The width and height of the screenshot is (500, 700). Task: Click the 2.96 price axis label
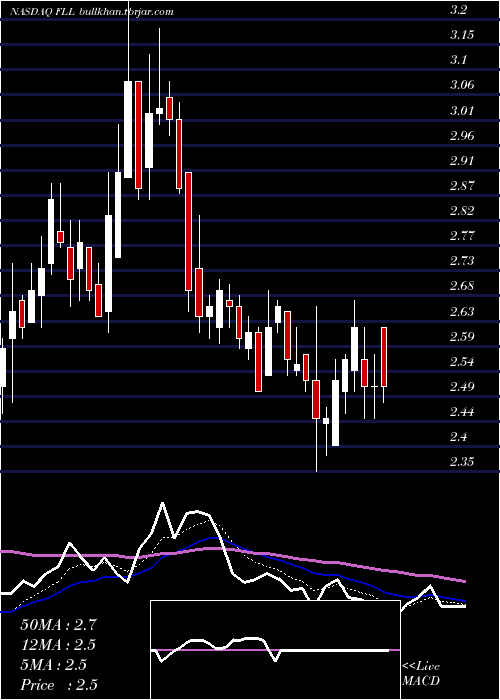tap(462, 135)
